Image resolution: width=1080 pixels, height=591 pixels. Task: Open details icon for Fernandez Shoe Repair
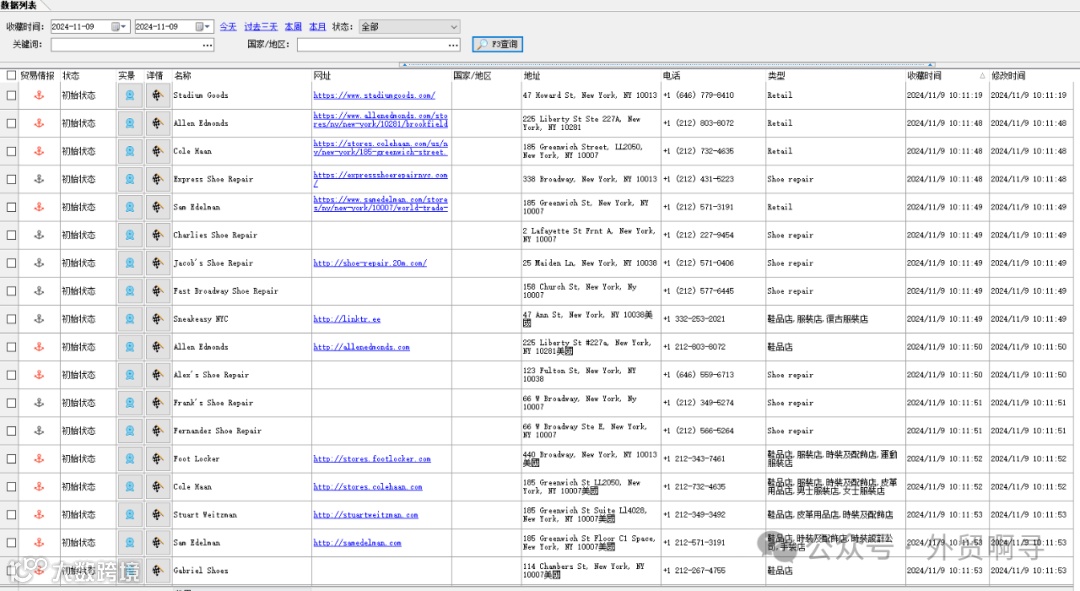158,431
